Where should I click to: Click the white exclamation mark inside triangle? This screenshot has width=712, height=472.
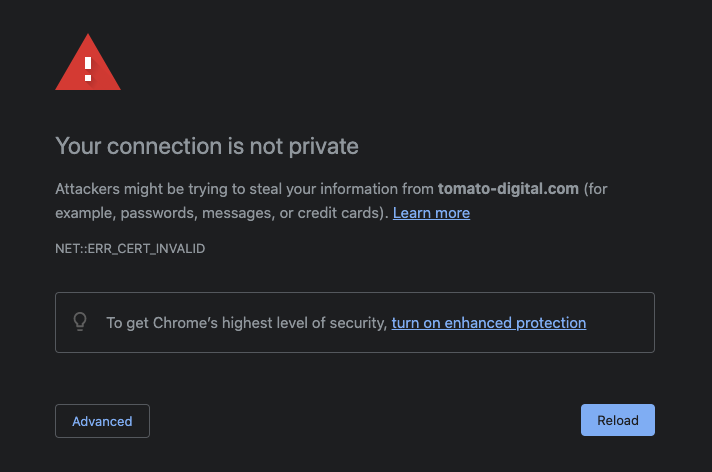point(88,69)
